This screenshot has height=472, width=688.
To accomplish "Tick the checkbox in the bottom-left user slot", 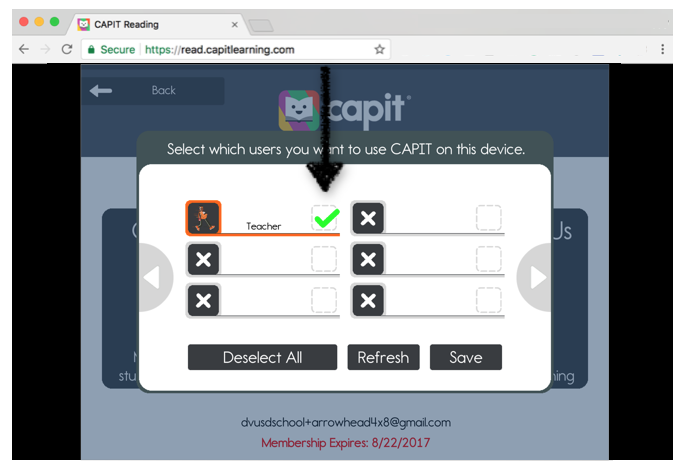I will (x=324, y=300).
